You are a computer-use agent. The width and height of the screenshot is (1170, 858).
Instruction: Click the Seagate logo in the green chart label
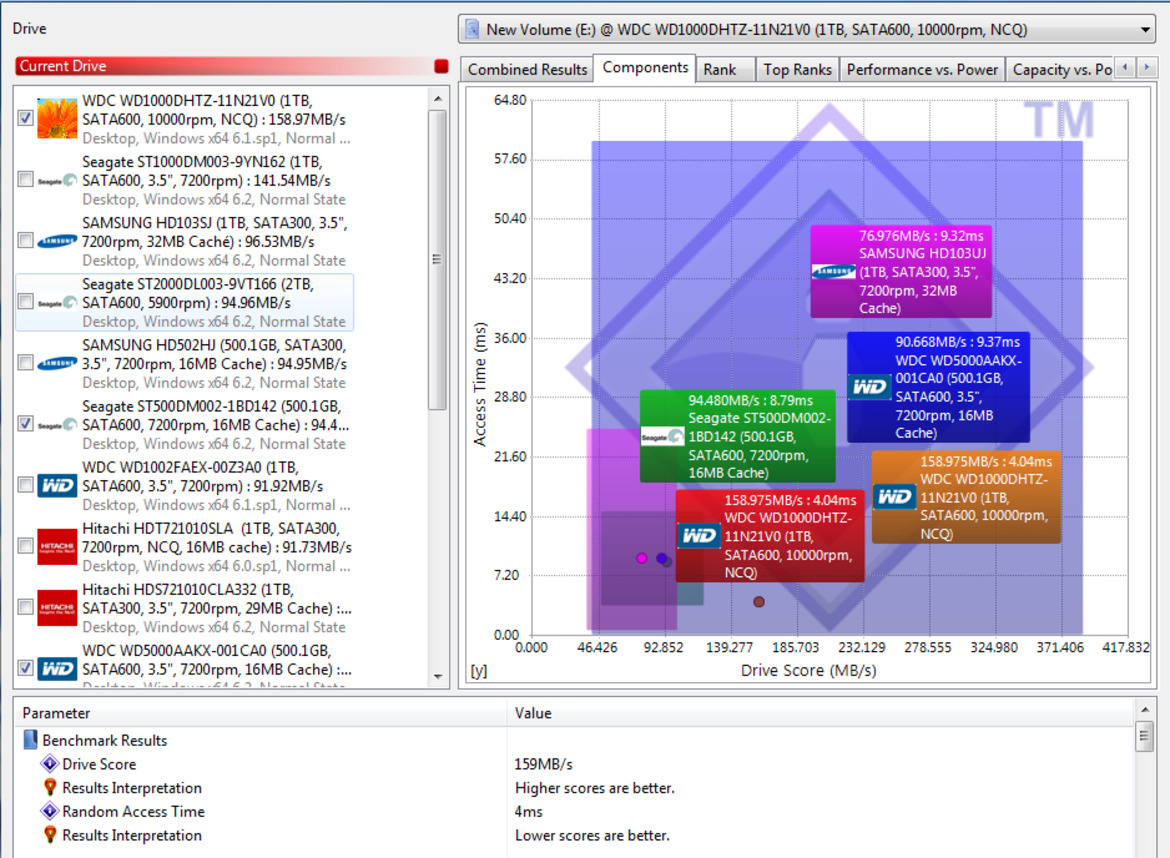click(x=663, y=436)
